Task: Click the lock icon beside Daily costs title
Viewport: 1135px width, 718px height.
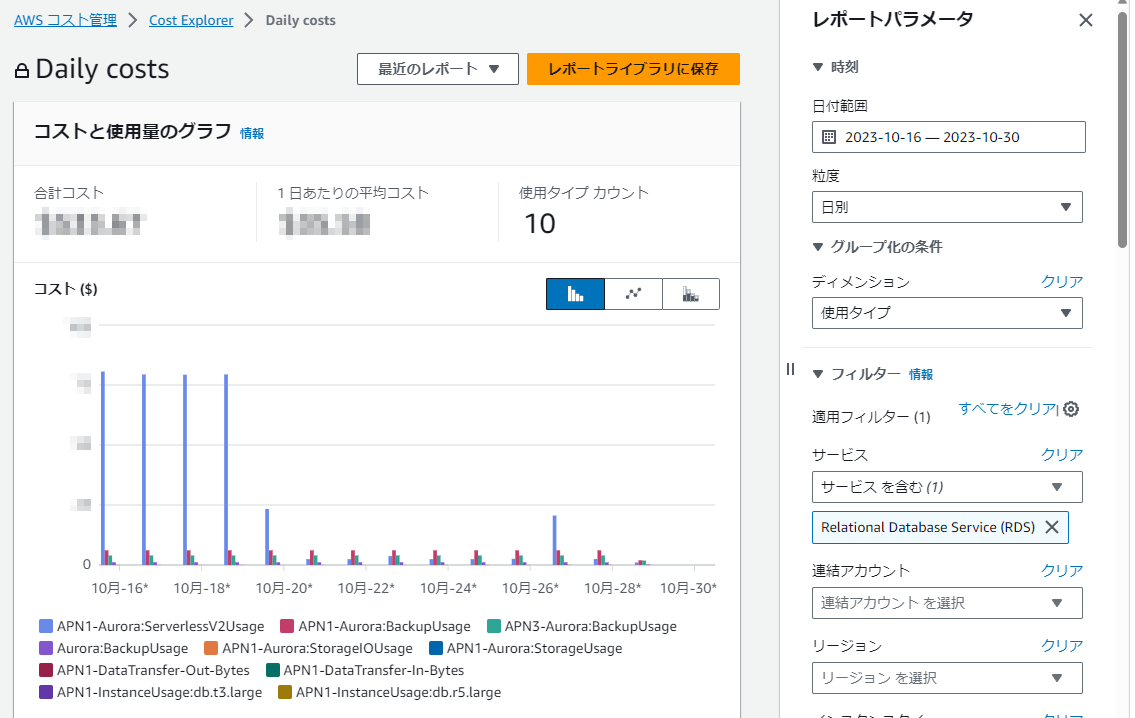Action: (x=20, y=68)
